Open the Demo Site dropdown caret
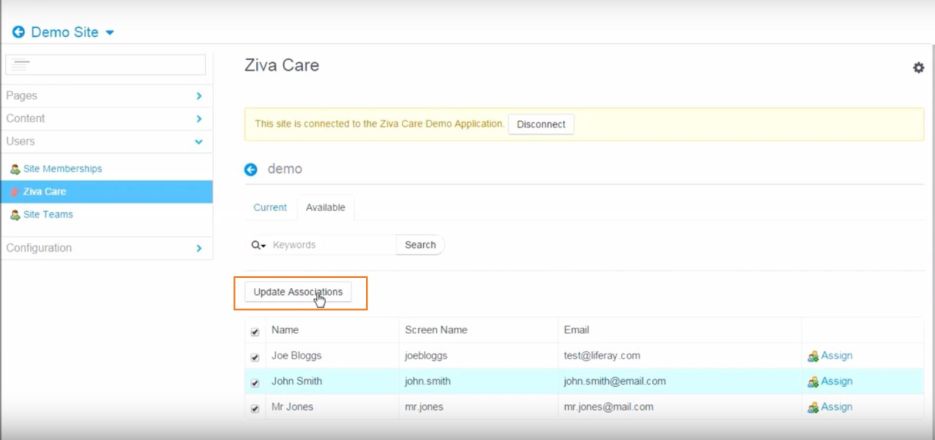Screen dimensions: 935x440 [x=109, y=33]
